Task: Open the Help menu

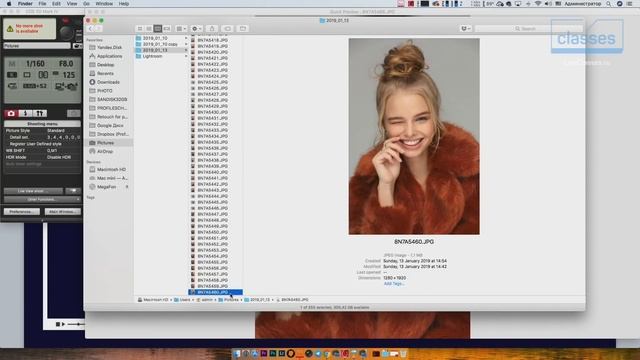Action: coord(124,4)
